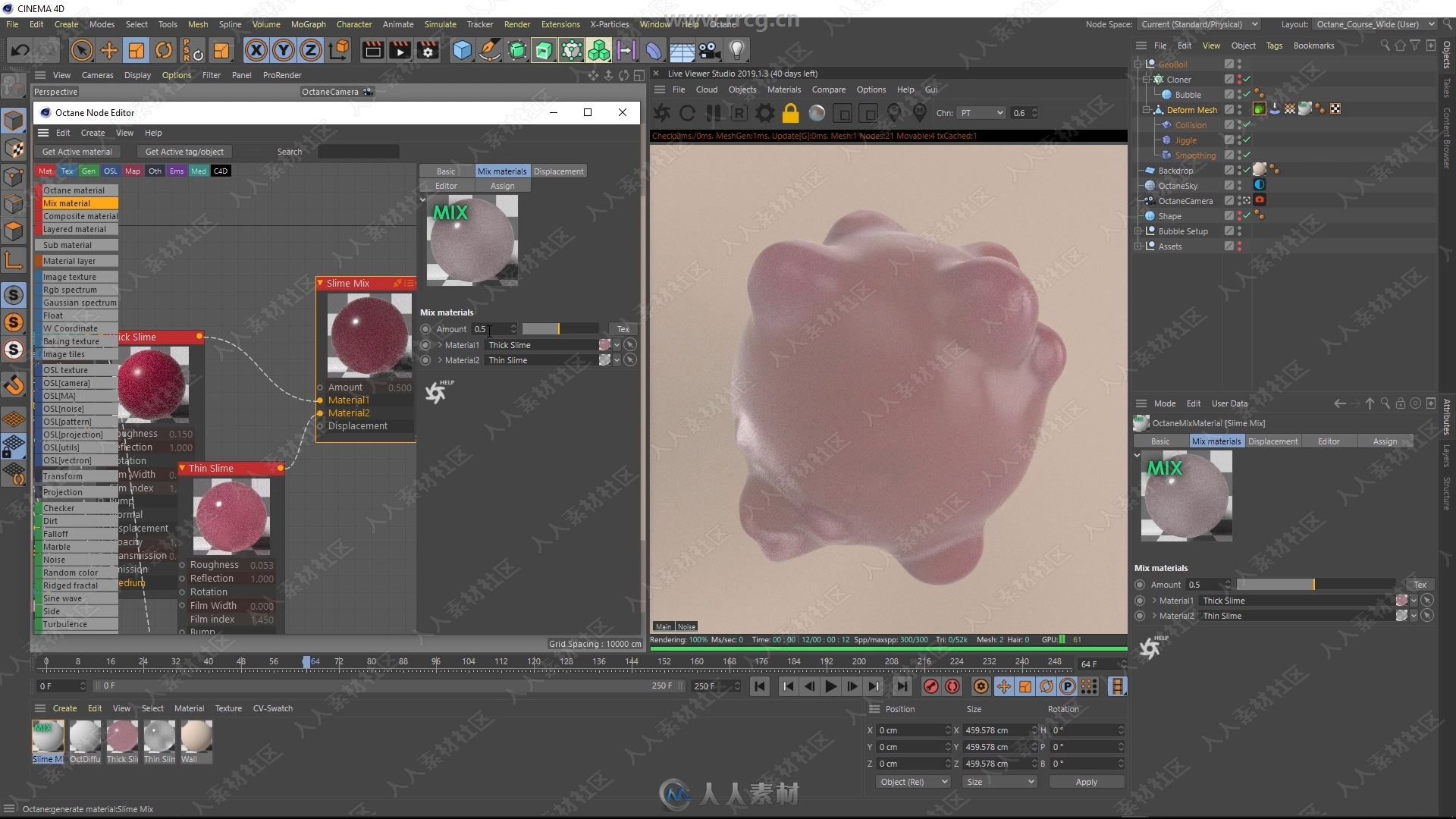Viewport: 1456px width, 819px height.
Task: Click the Get Active material button
Action: 78,151
